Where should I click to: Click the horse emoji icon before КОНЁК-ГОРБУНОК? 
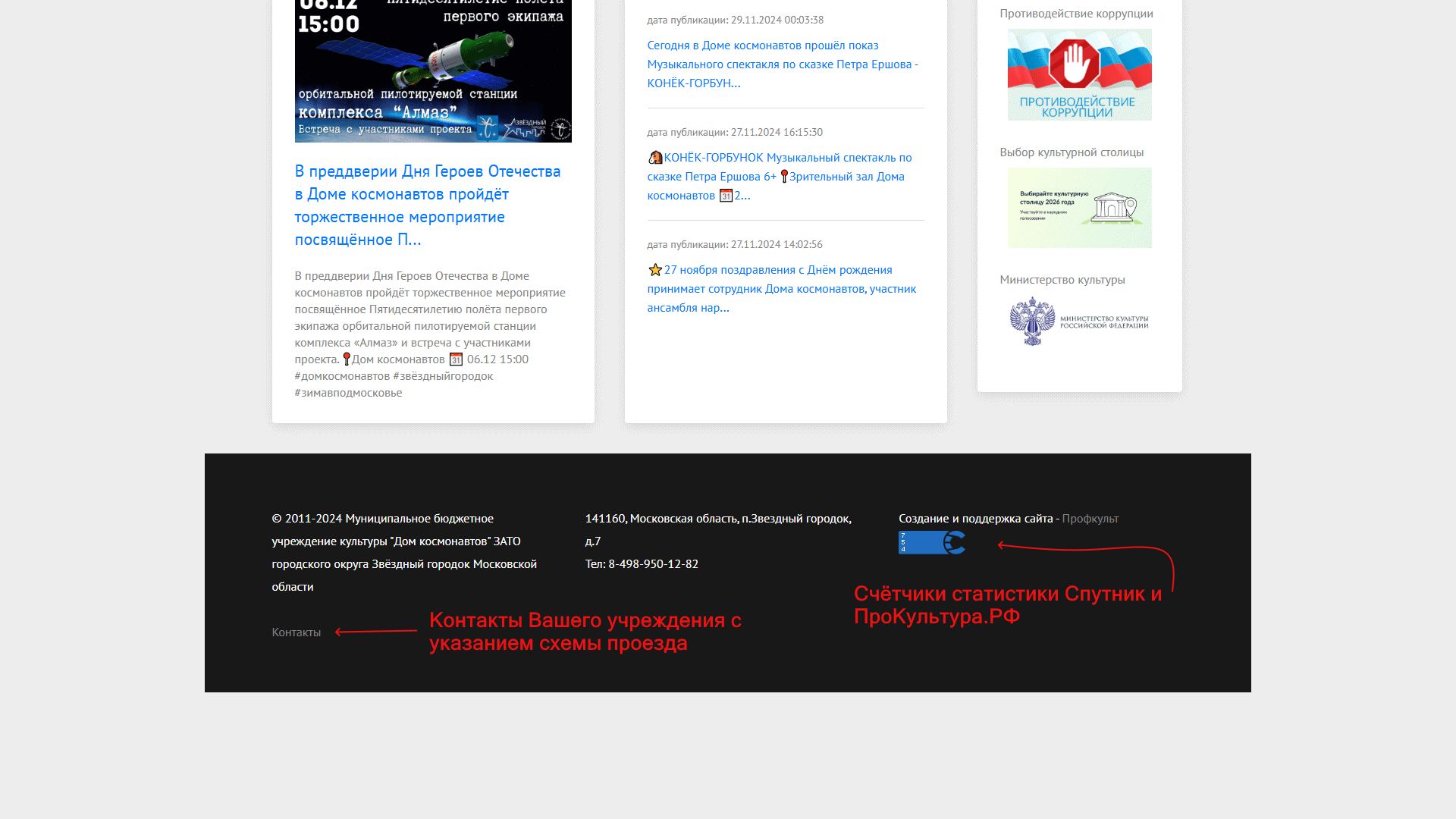655,158
